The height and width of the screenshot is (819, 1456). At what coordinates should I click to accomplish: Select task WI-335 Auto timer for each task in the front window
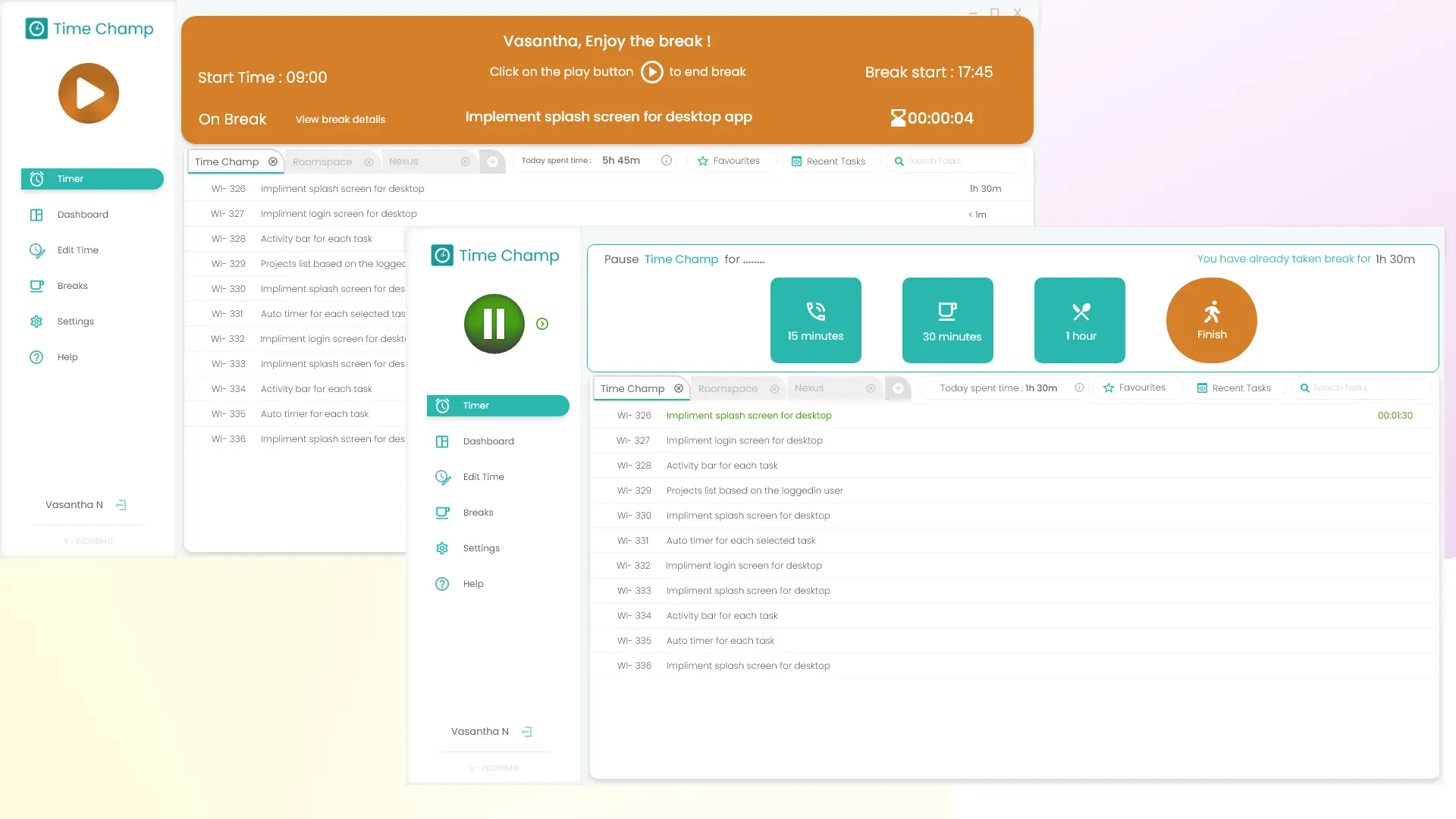point(1013,641)
